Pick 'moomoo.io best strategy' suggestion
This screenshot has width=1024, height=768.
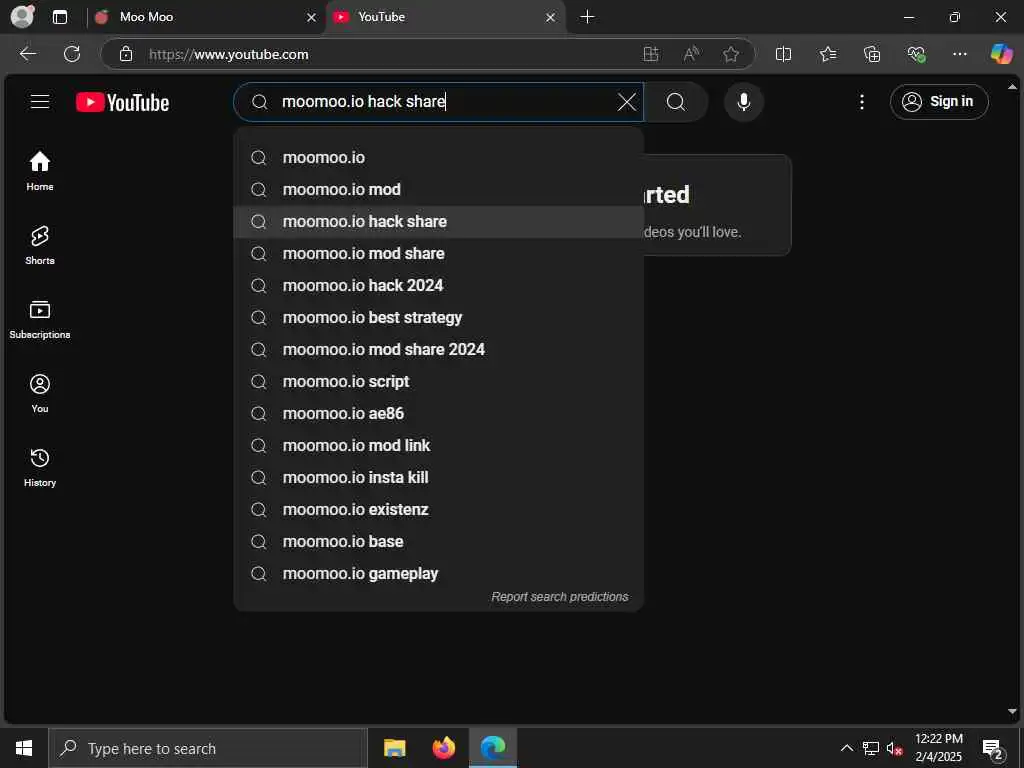pos(438,317)
